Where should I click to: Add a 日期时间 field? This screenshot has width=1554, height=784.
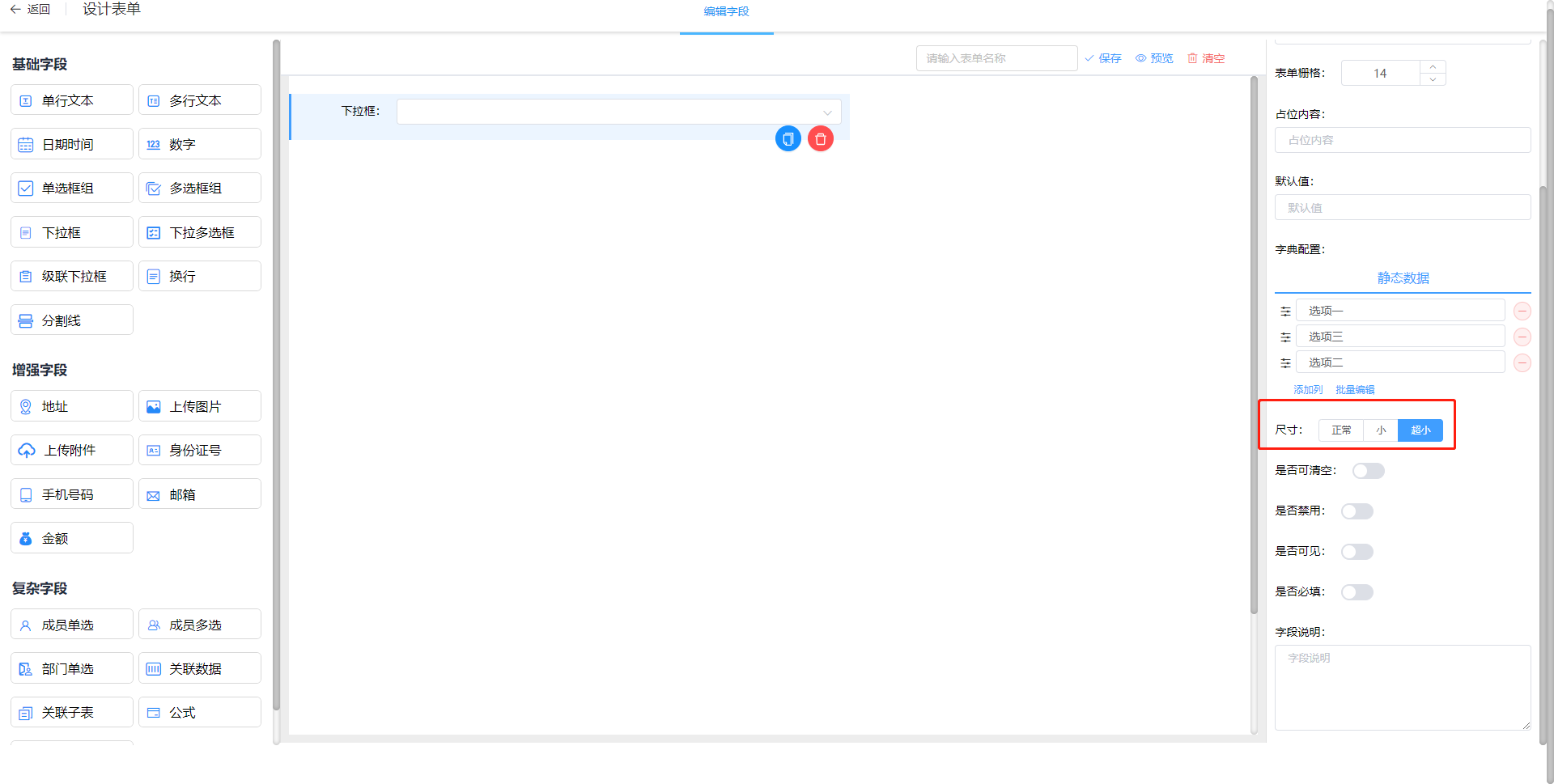[72, 144]
